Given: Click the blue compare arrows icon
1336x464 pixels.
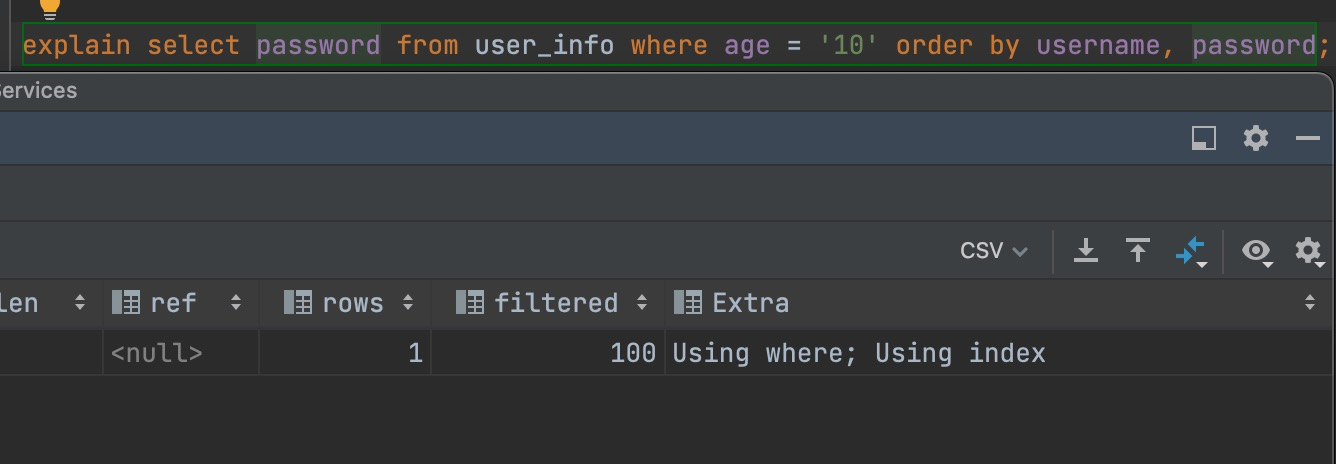Looking at the screenshot, I should [x=1191, y=250].
